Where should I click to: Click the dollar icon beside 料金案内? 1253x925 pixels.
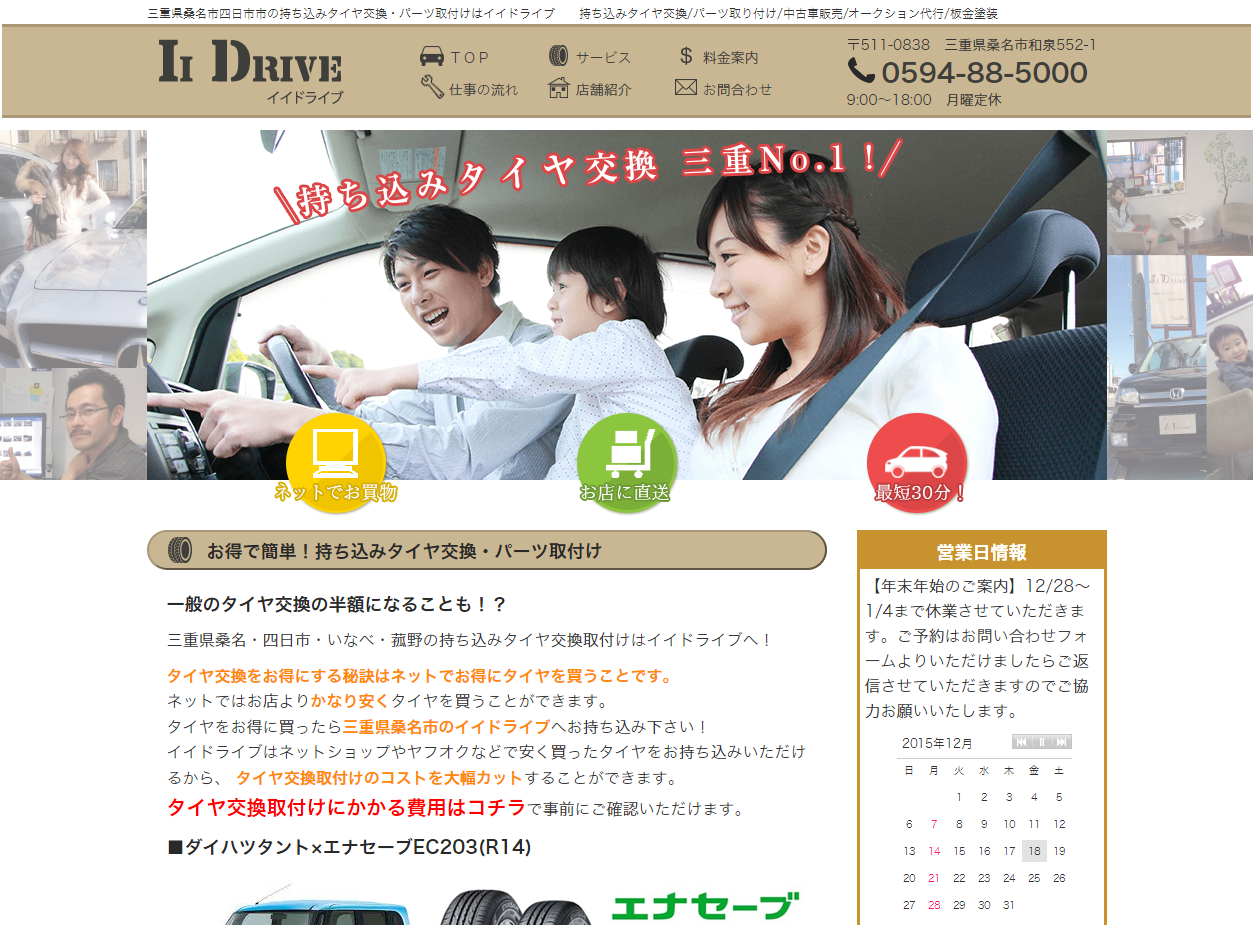click(x=686, y=56)
